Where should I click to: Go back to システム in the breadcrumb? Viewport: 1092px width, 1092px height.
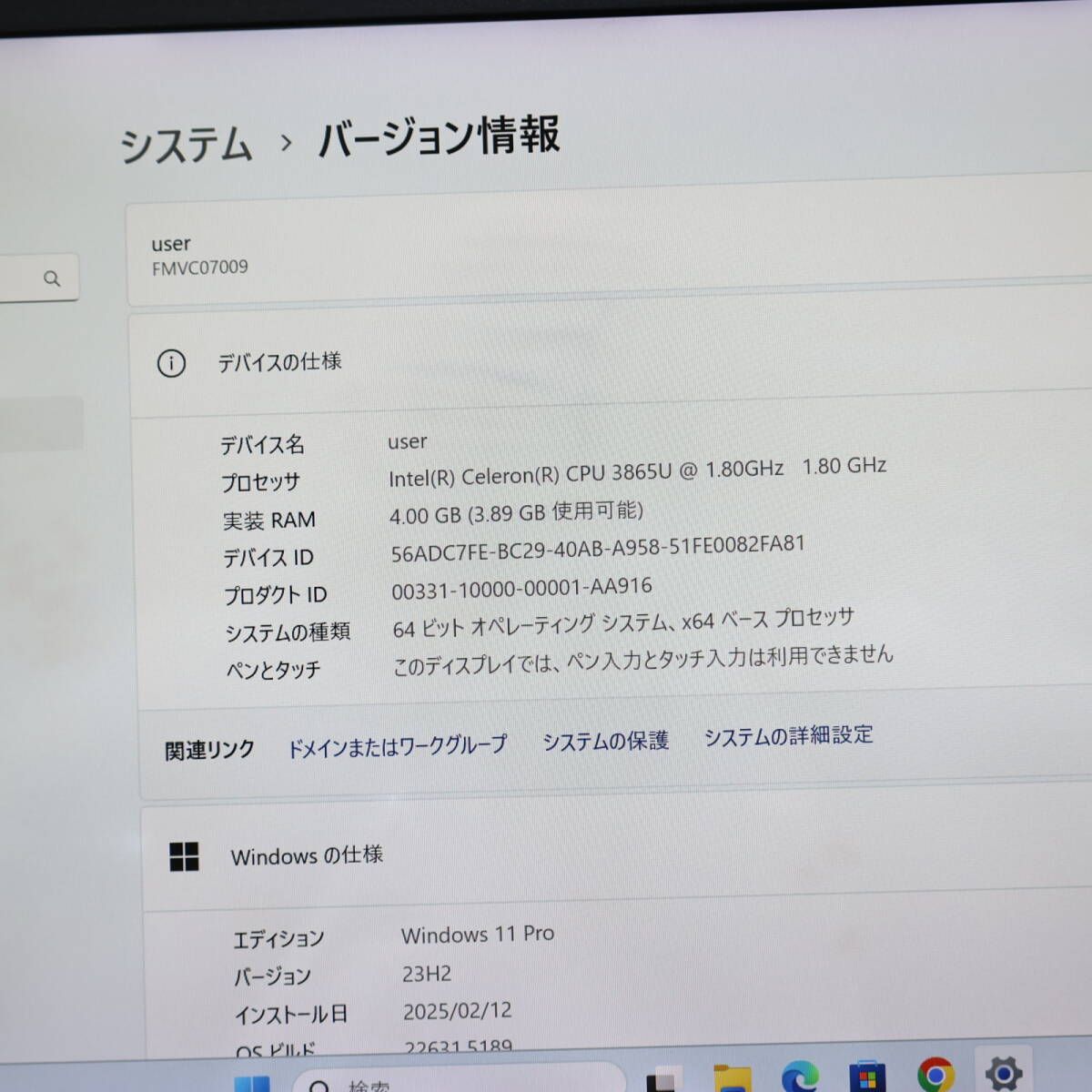(x=186, y=146)
